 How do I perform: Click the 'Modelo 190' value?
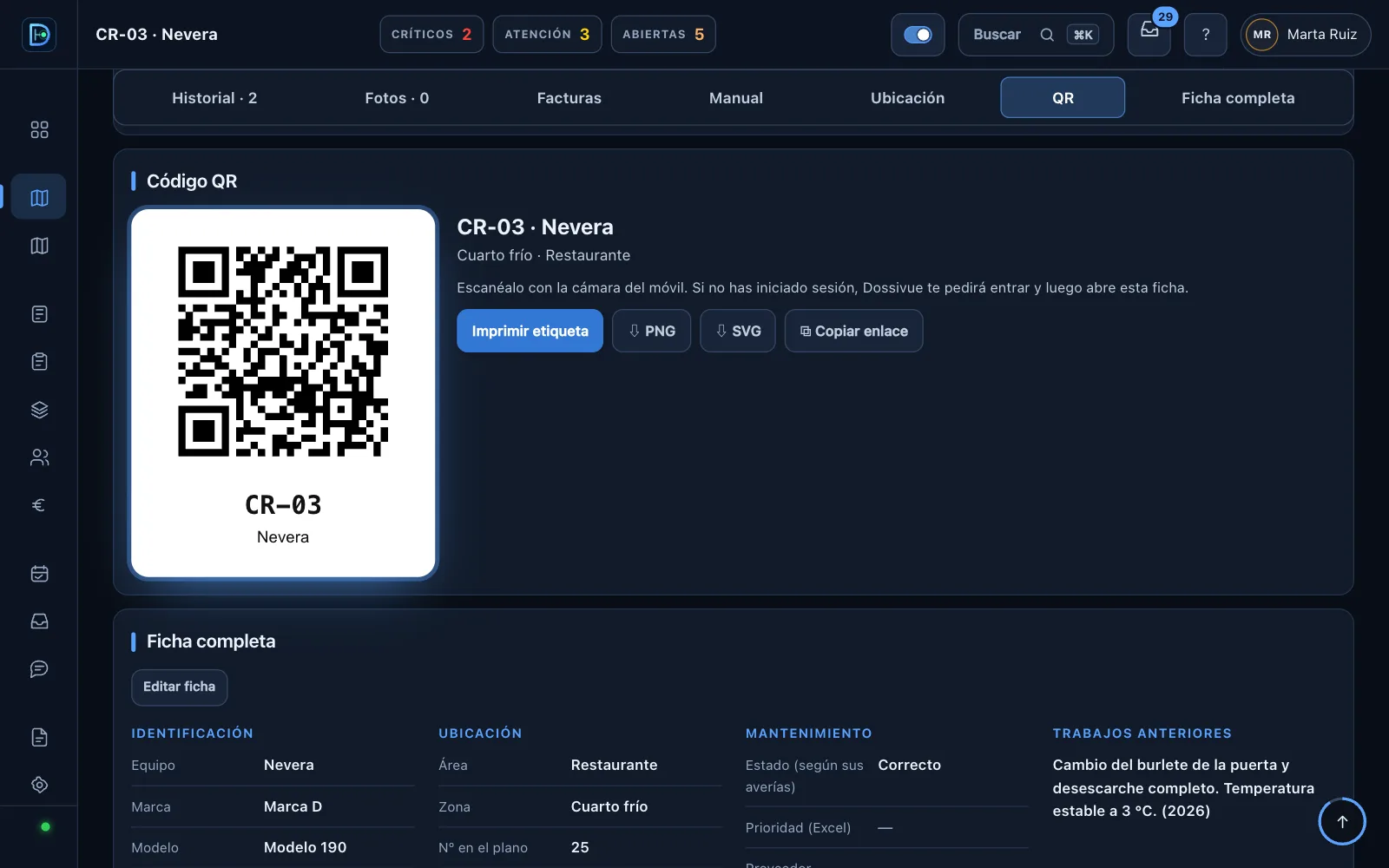pos(305,847)
